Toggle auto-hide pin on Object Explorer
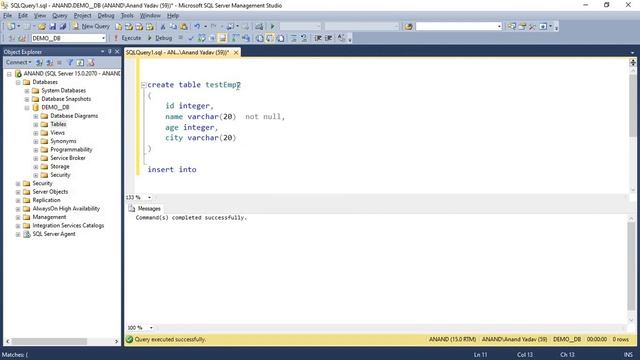Viewport: 640px width, 360px height. coord(109,52)
